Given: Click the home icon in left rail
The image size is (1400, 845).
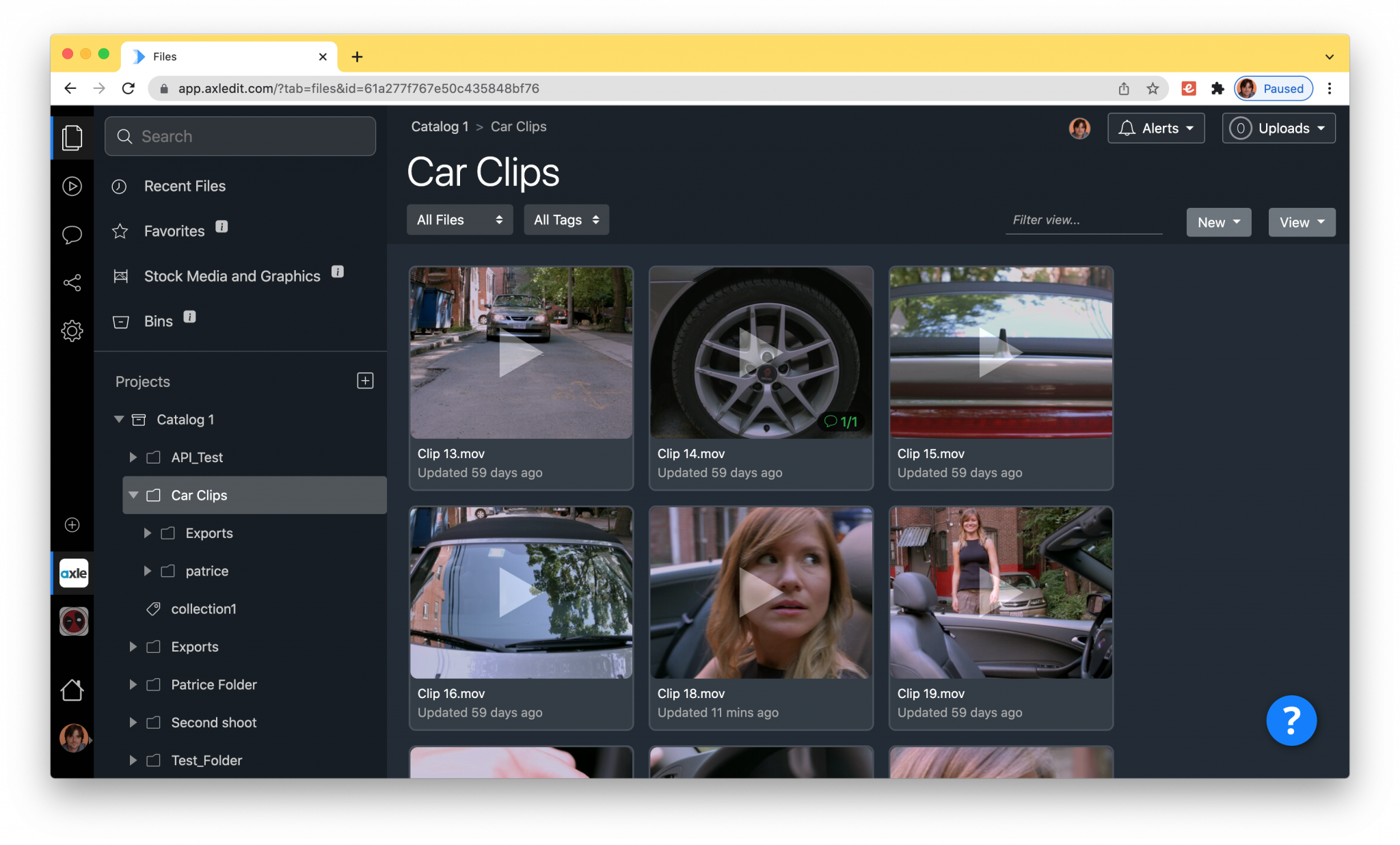Looking at the screenshot, I should coord(72,690).
